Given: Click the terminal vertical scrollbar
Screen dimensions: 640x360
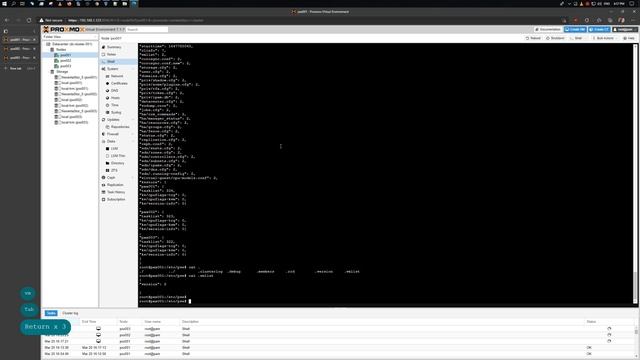Looking at the screenshot, I should [635, 174].
